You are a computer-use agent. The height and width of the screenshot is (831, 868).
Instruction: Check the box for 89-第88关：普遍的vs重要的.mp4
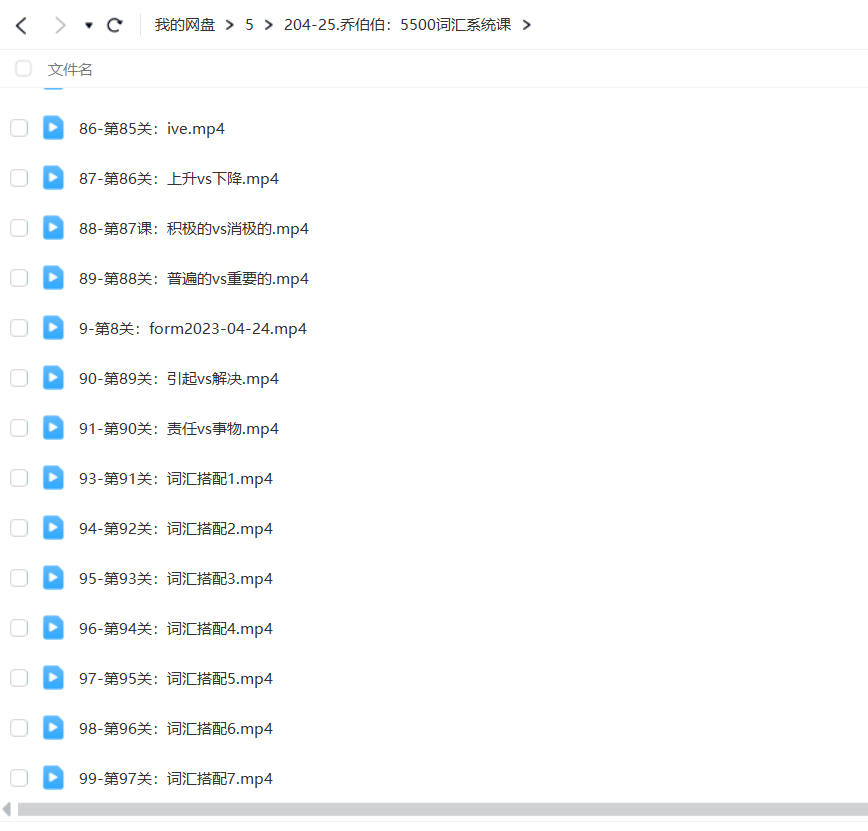coord(19,278)
